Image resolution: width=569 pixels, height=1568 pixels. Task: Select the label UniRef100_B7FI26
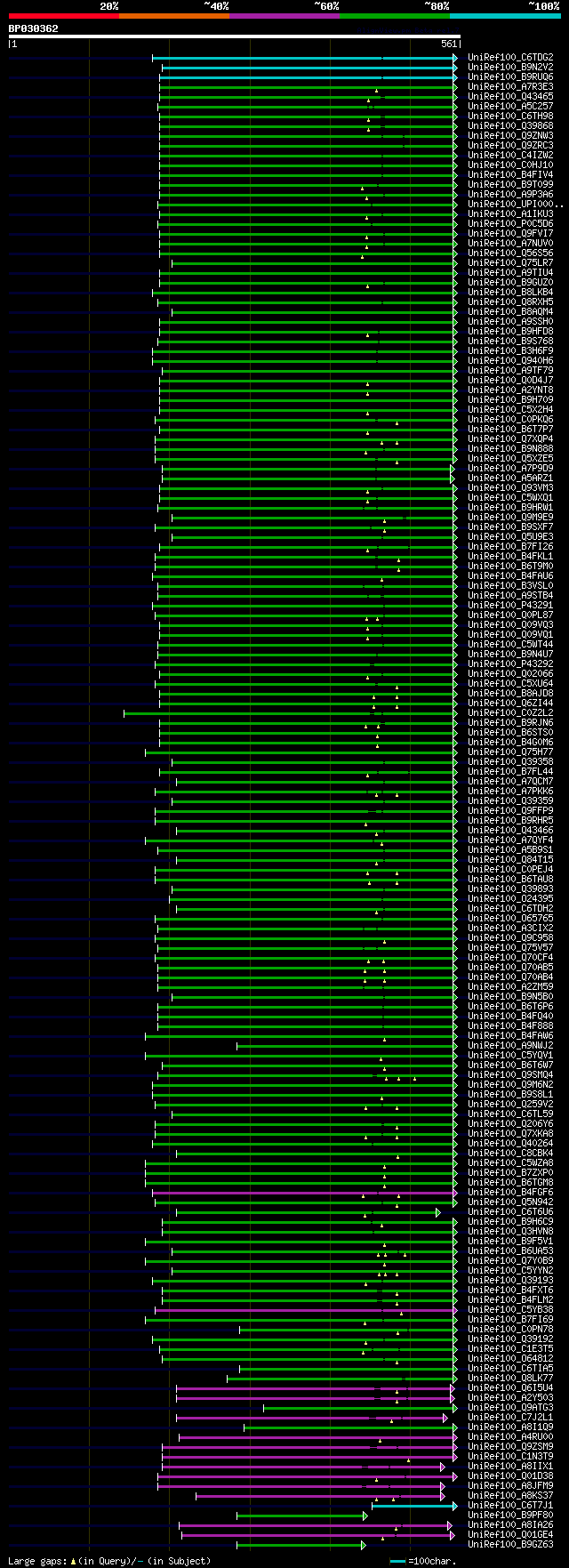[510, 546]
